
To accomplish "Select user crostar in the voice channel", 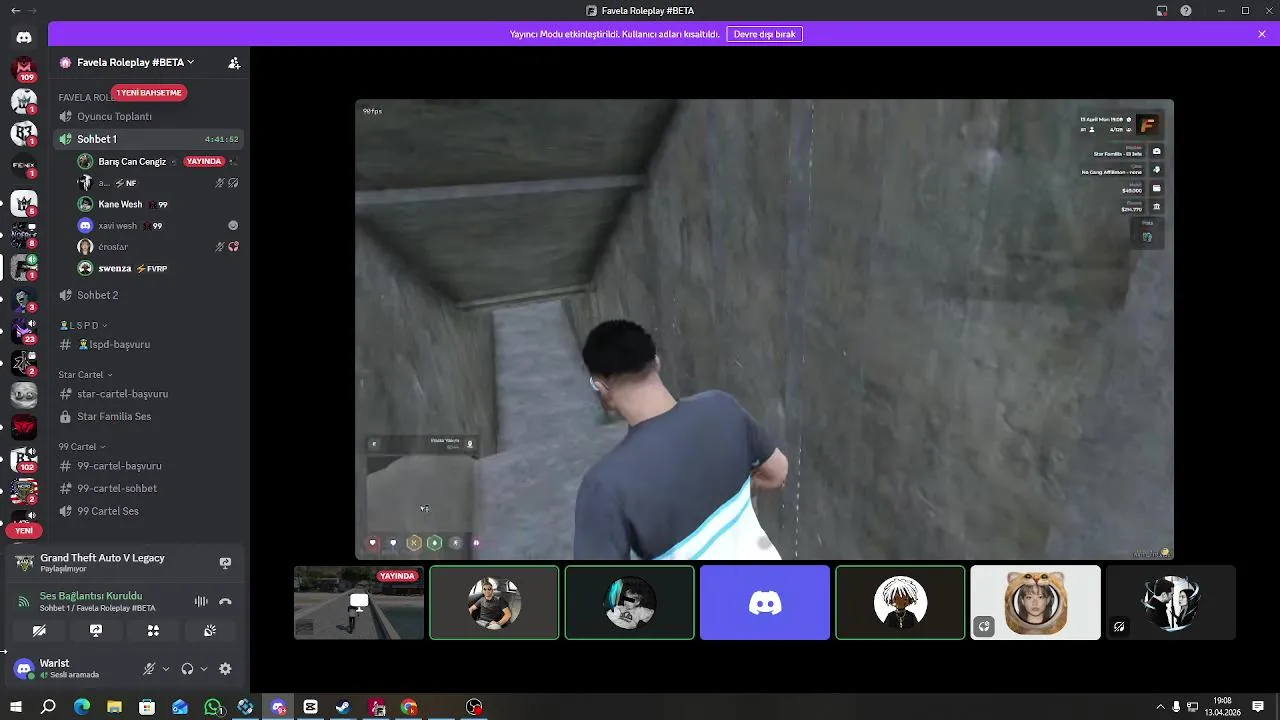I will pos(112,247).
